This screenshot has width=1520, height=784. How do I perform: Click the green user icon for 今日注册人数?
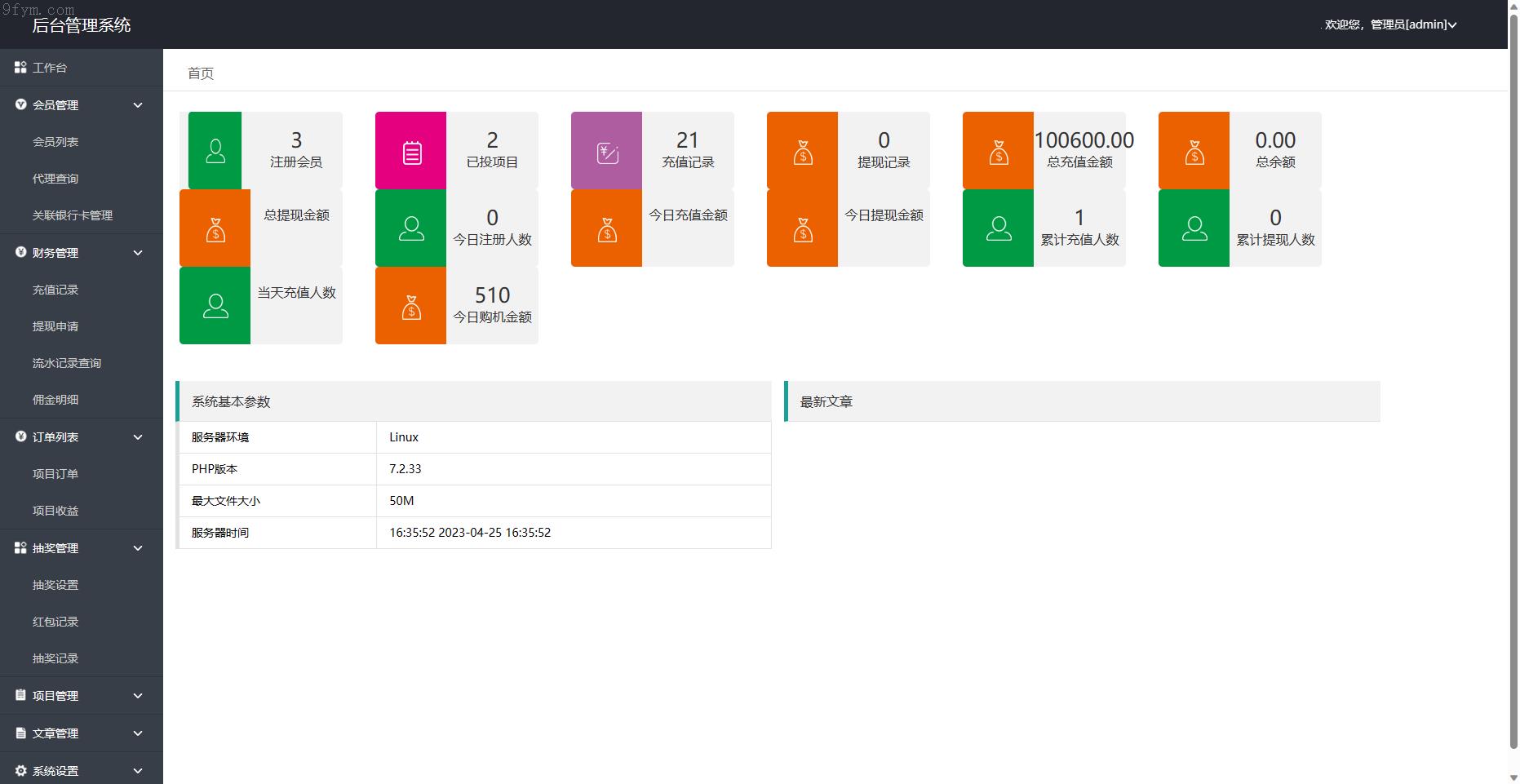(x=411, y=228)
